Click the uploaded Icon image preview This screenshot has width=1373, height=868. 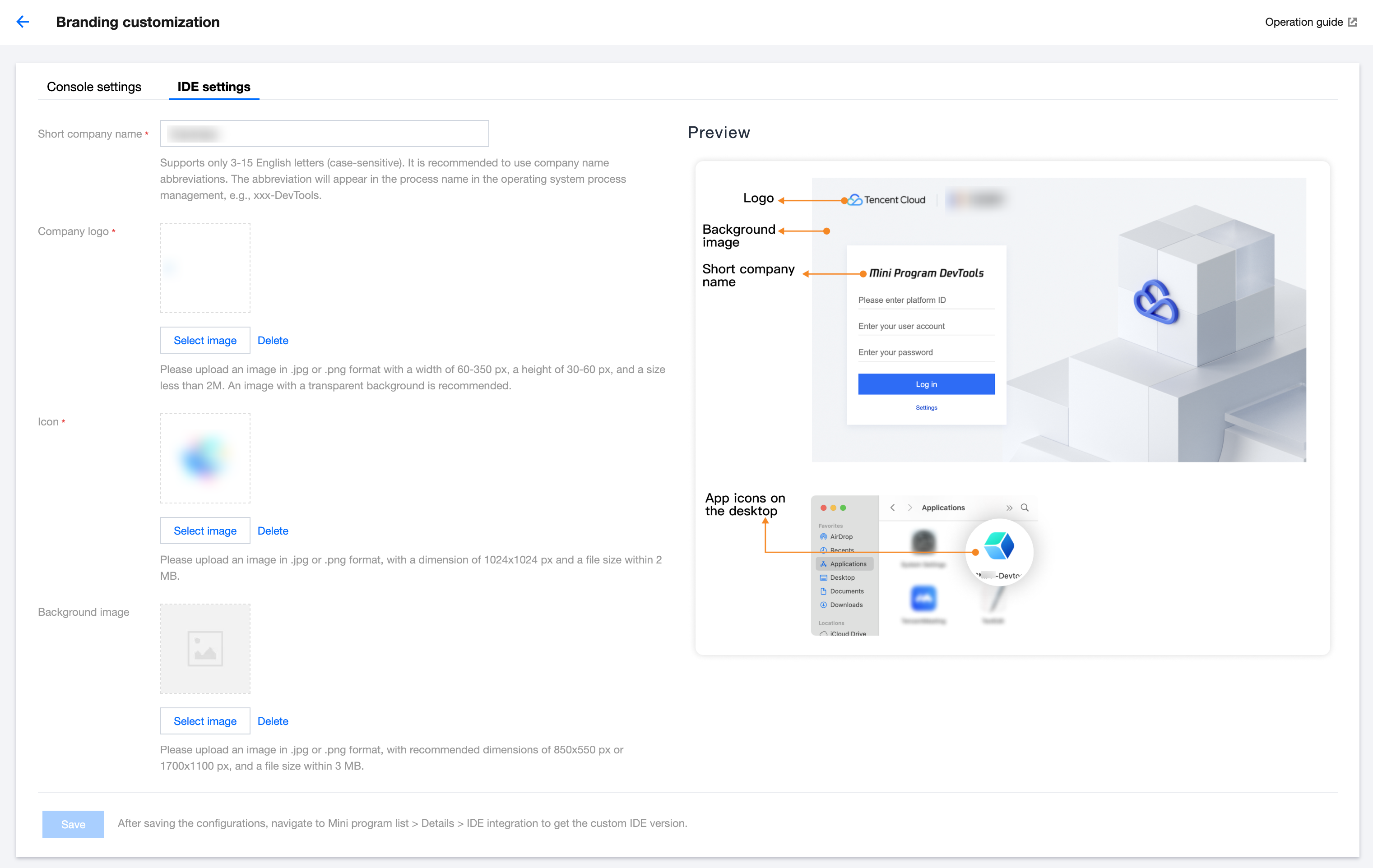pyautogui.click(x=205, y=457)
